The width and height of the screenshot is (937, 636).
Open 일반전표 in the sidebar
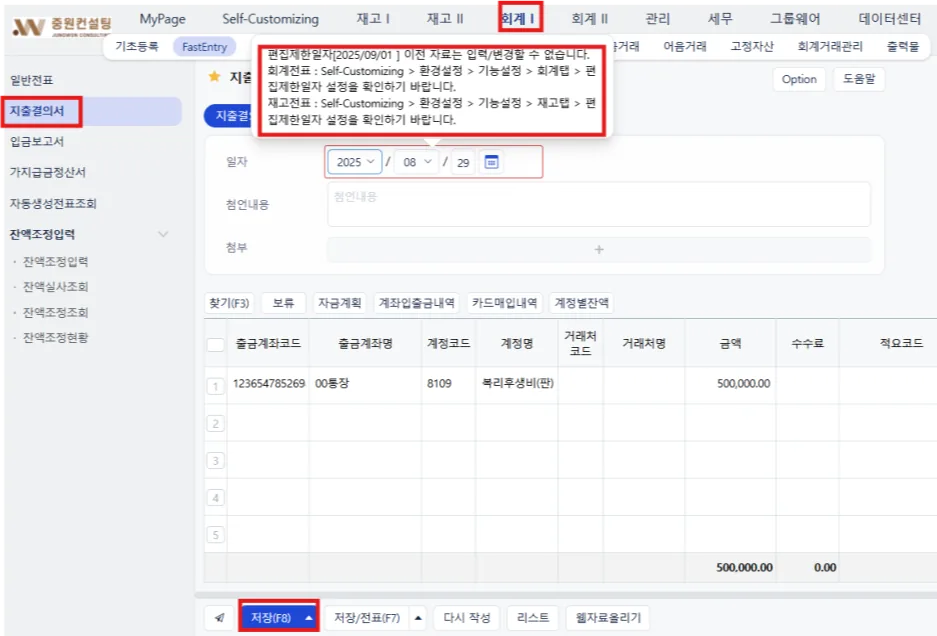(32, 80)
